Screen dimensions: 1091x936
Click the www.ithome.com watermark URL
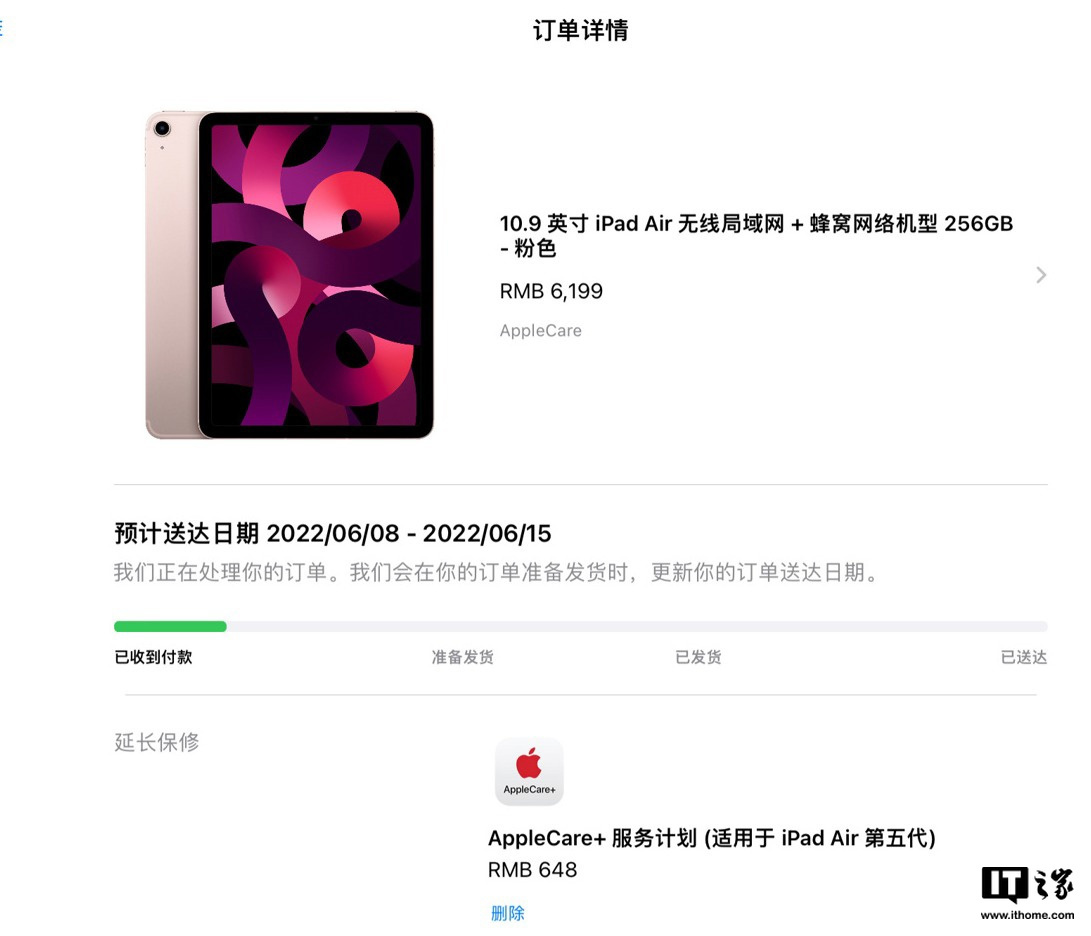pyautogui.click(x=1027, y=915)
